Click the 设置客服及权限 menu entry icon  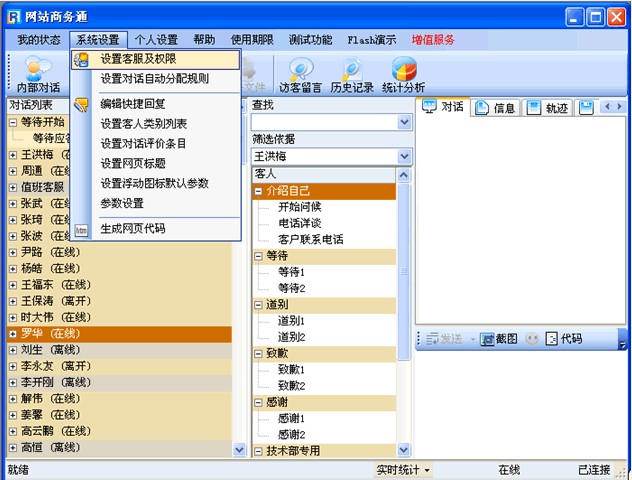pos(81,60)
